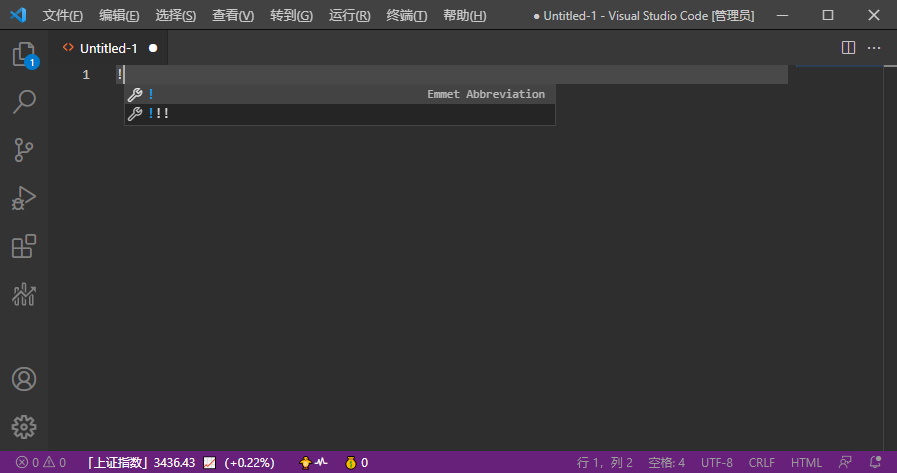Viewport: 897px width, 473px height.
Task: Open the Accounts menu icon
Action: (24, 379)
